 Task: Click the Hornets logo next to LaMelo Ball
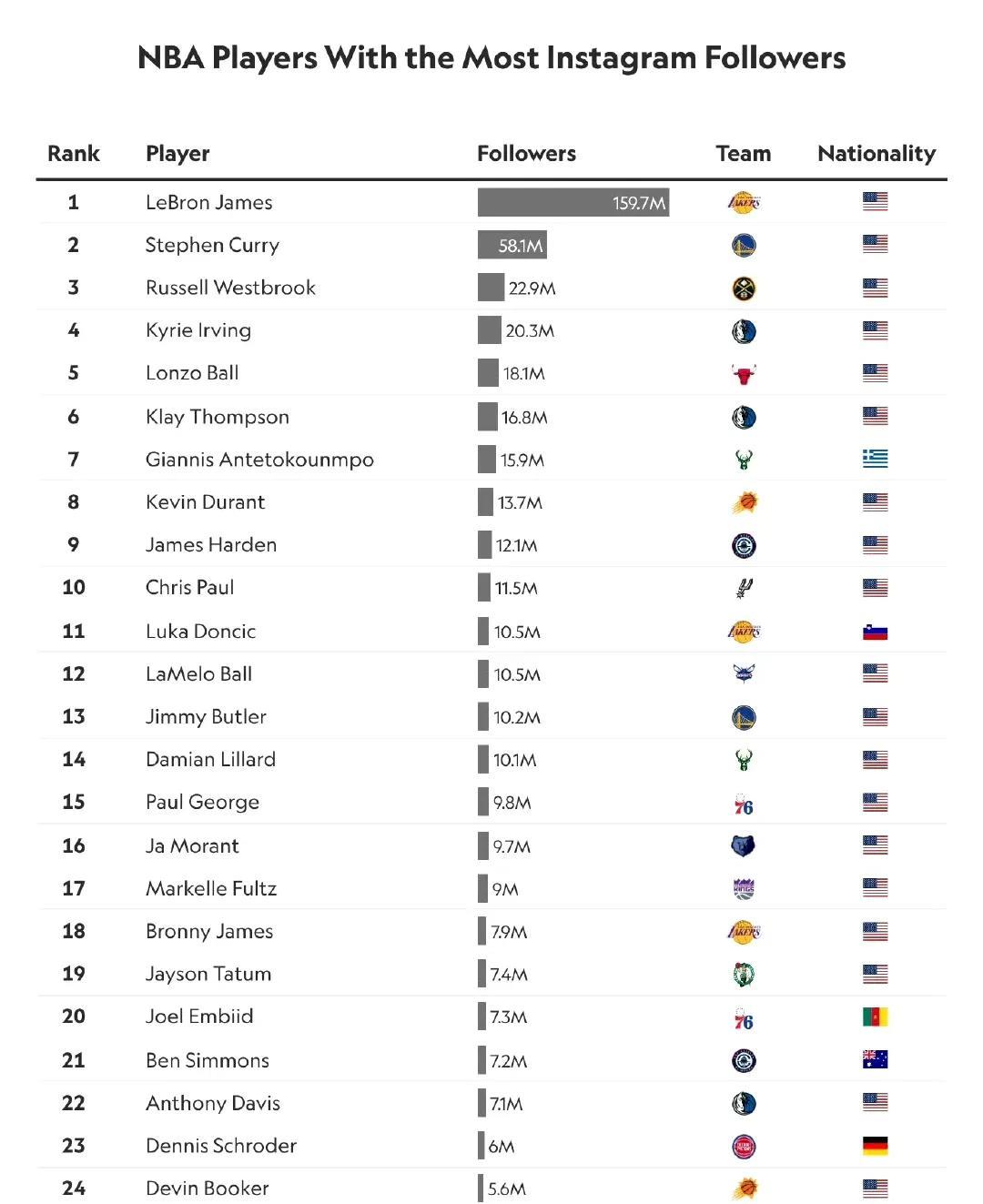744,673
